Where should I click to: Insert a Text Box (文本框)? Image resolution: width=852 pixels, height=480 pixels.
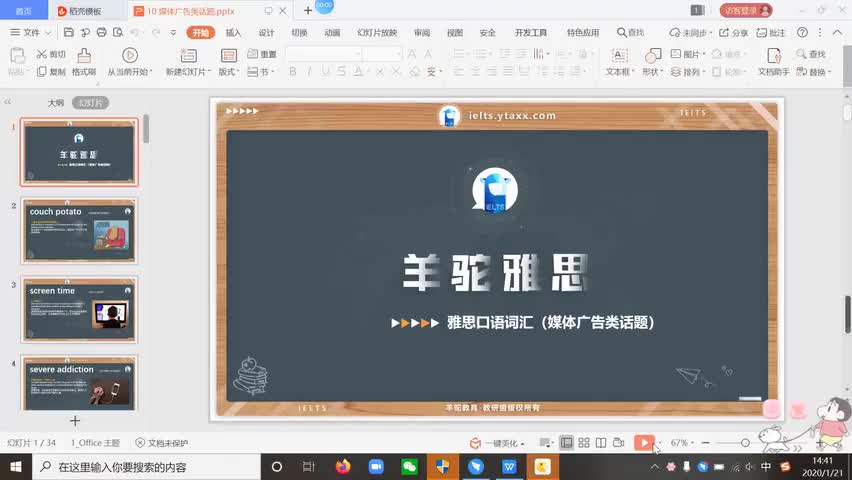pyautogui.click(x=620, y=62)
